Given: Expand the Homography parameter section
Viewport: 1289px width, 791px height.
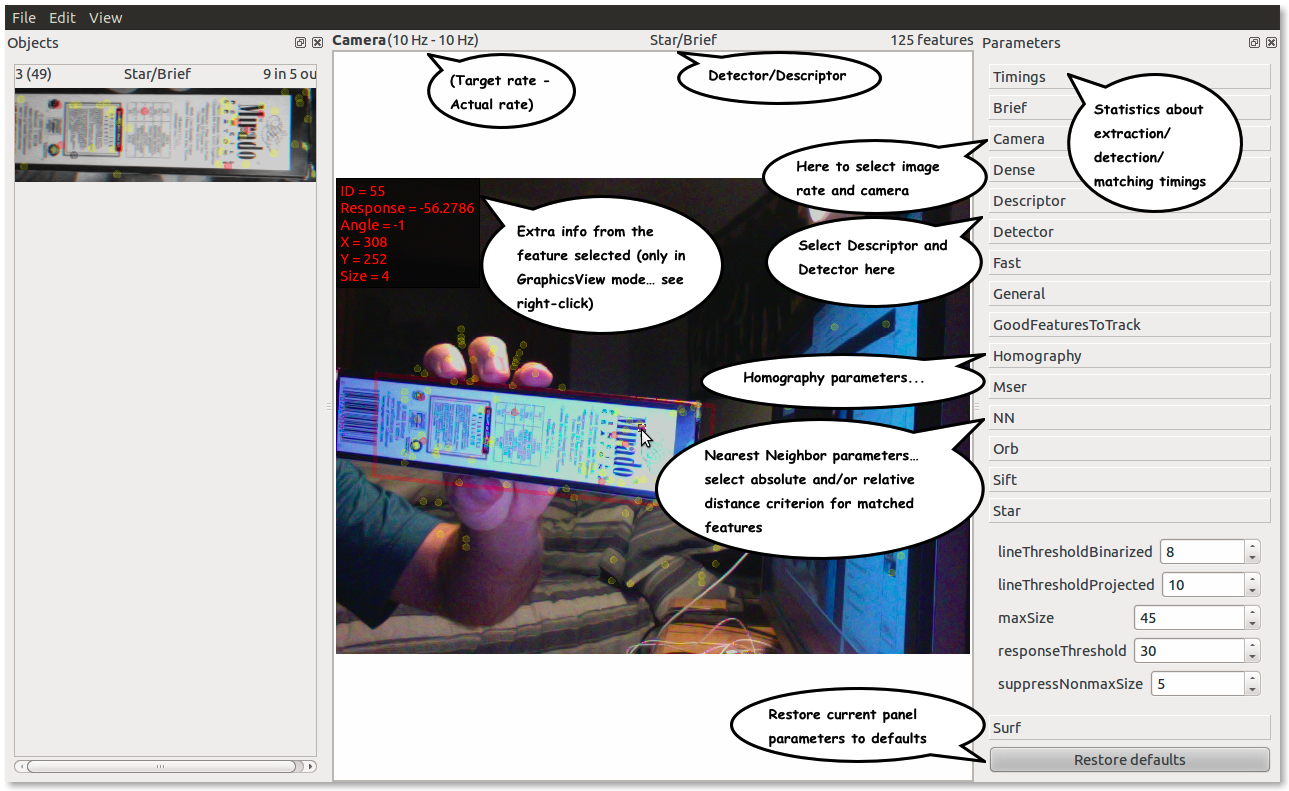Looking at the screenshot, I should [x=1130, y=356].
